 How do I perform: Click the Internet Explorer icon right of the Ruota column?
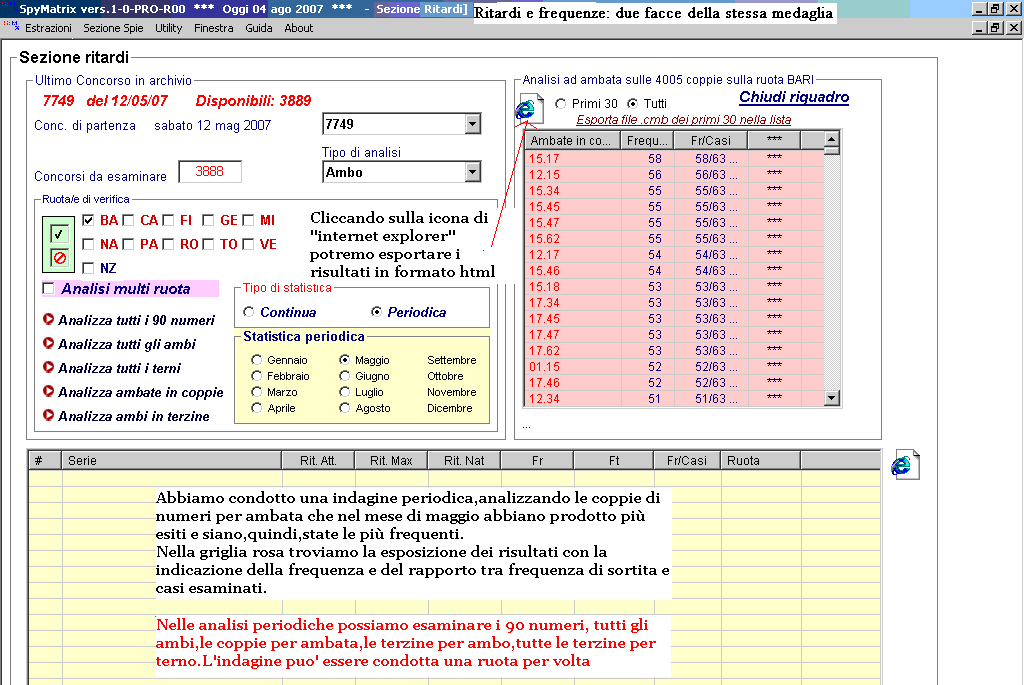pos(905,464)
